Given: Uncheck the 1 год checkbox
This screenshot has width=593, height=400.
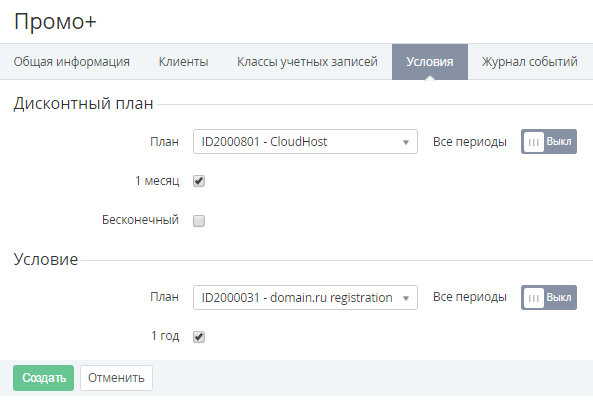Looking at the screenshot, I should pos(199,337).
